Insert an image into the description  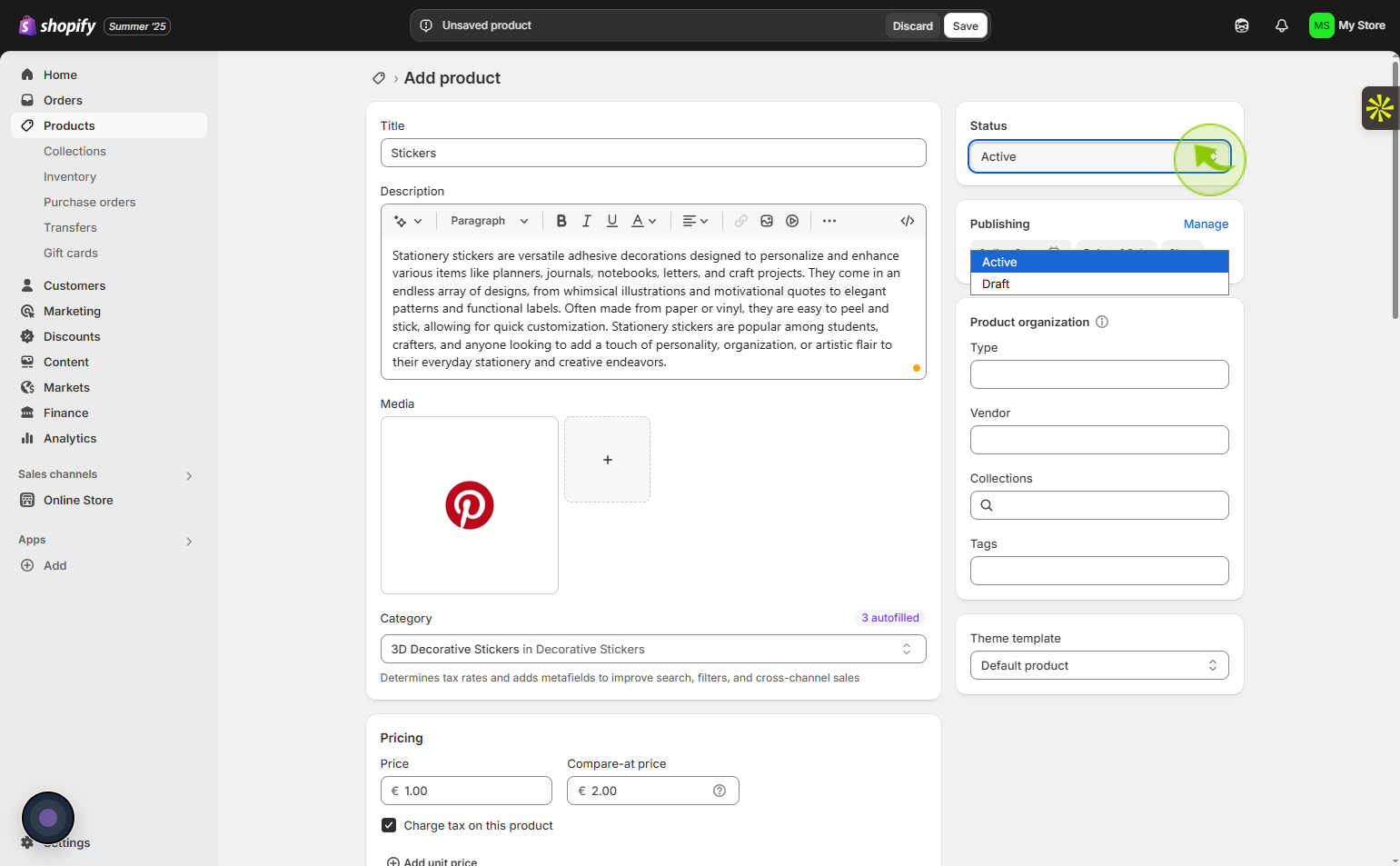coord(767,221)
